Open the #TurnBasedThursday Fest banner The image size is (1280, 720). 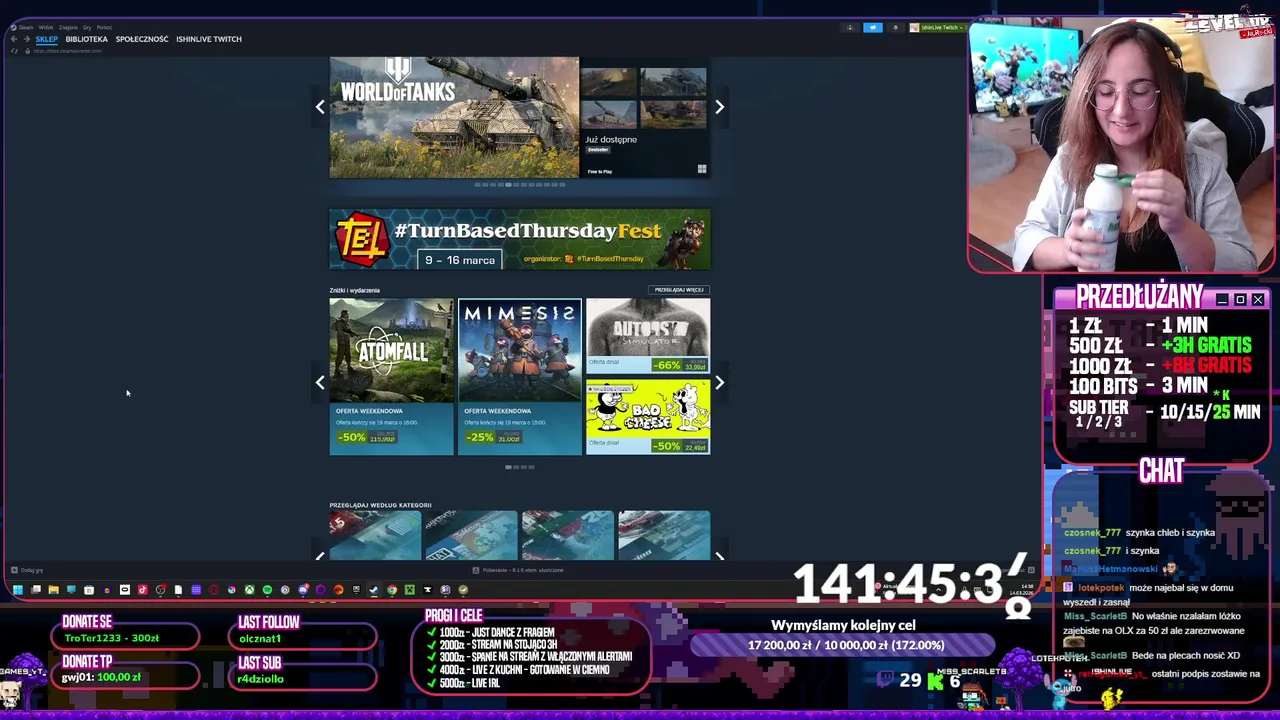[520, 239]
